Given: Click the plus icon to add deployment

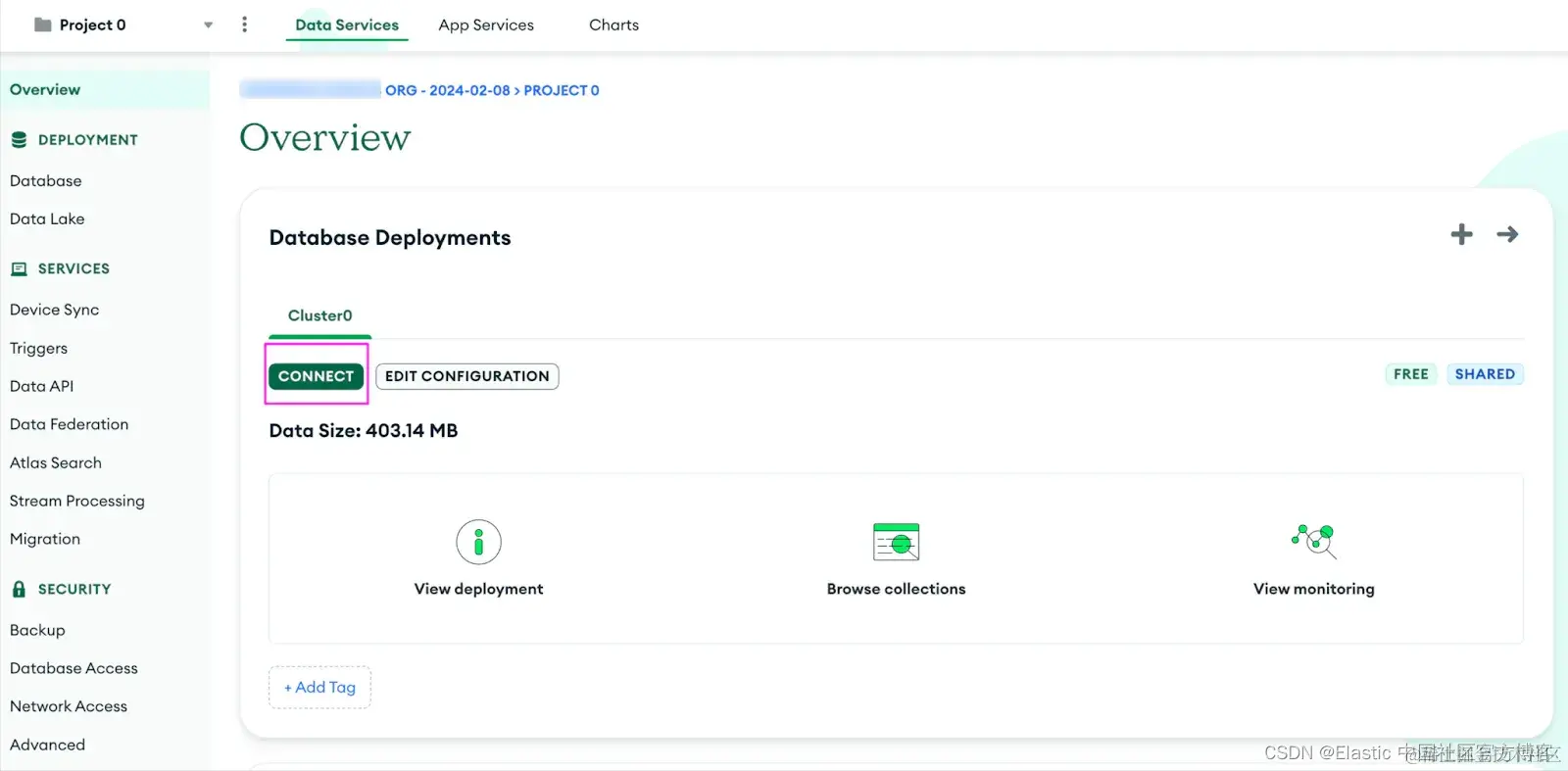Looking at the screenshot, I should pos(1461,234).
